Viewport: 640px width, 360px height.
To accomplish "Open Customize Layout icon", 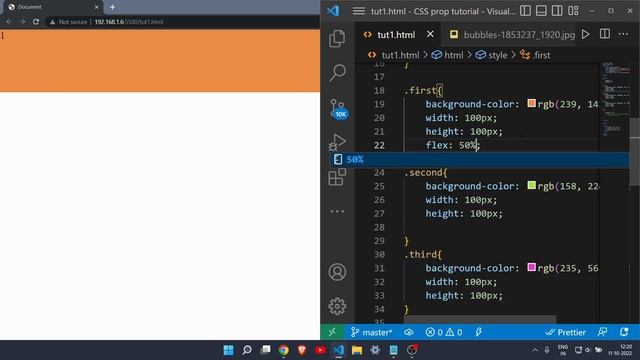I will [573, 11].
